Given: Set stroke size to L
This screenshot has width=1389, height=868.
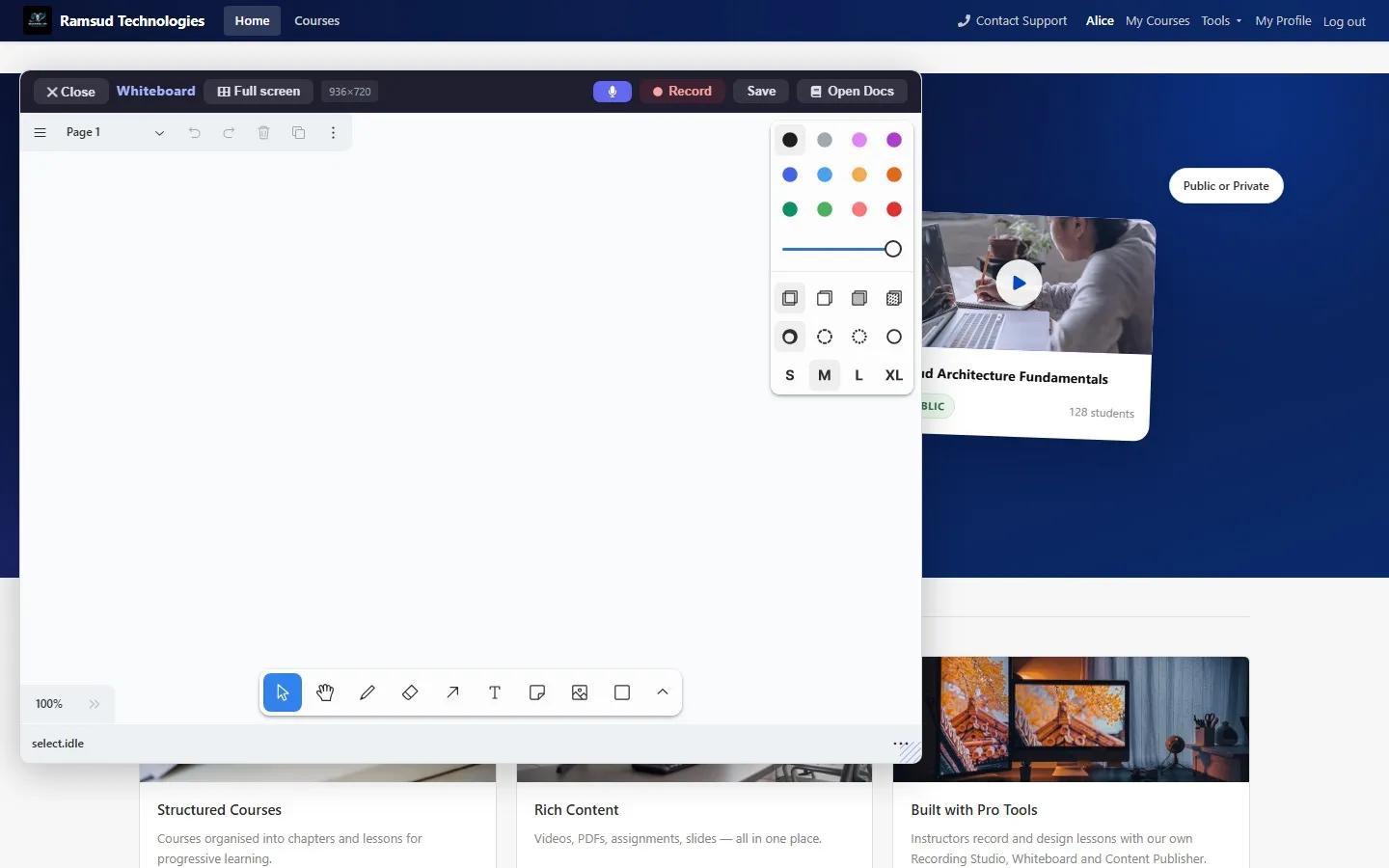Looking at the screenshot, I should 859,375.
